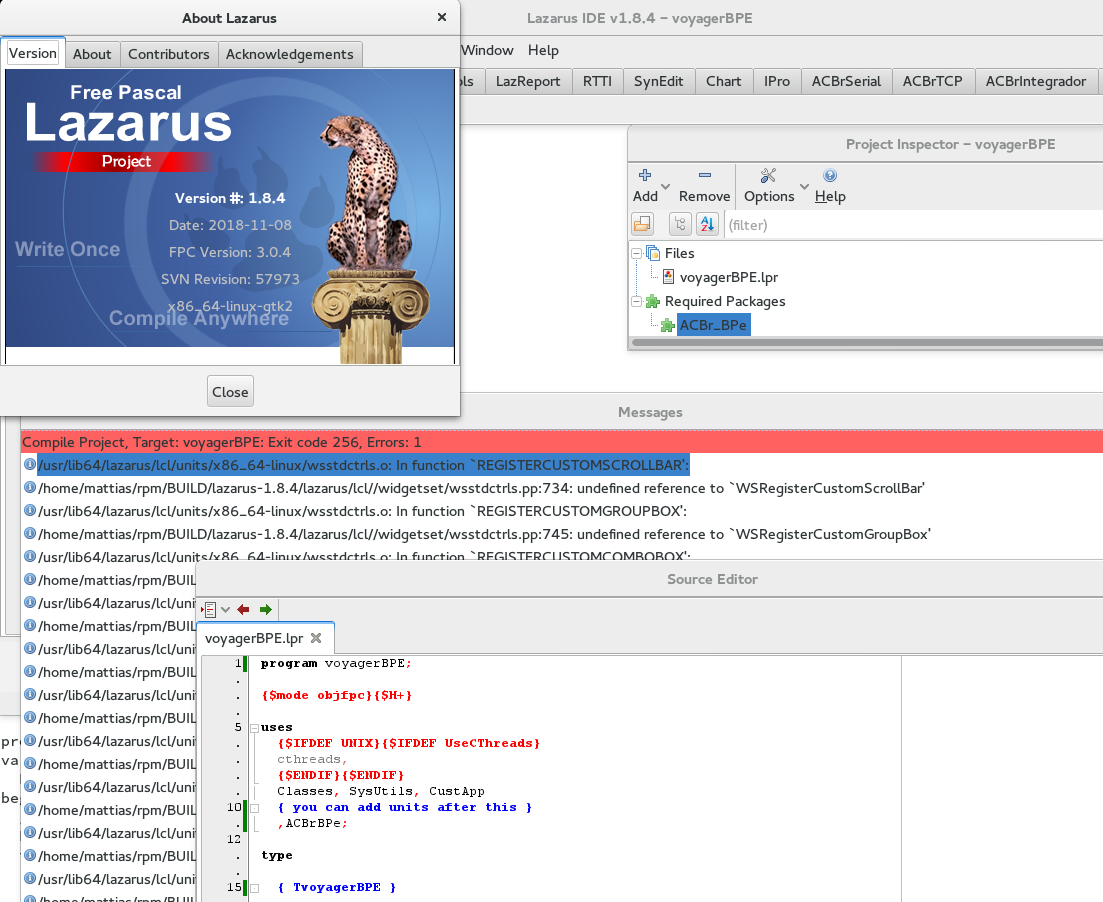The width and height of the screenshot is (1103, 902).
Task: Open the Contributors tab
Action: coord(169,54)
